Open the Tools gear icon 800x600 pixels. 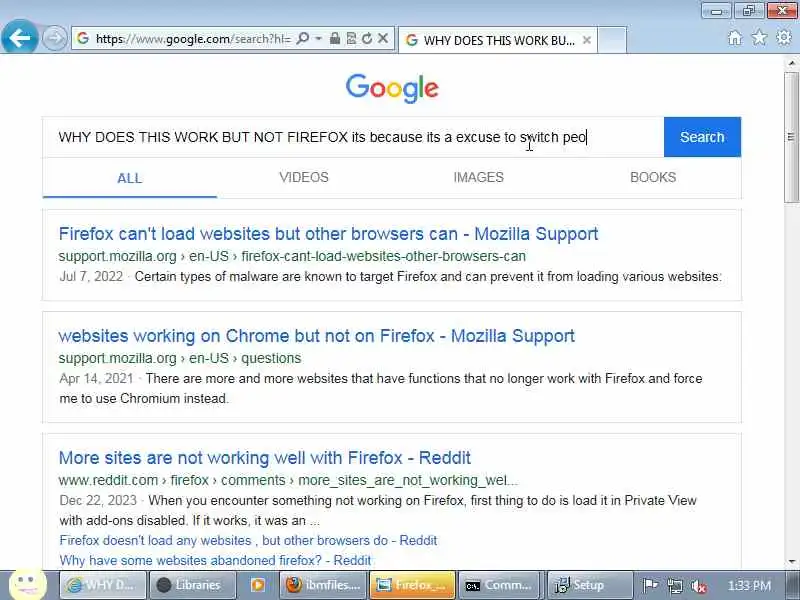(x=784, y=37)
